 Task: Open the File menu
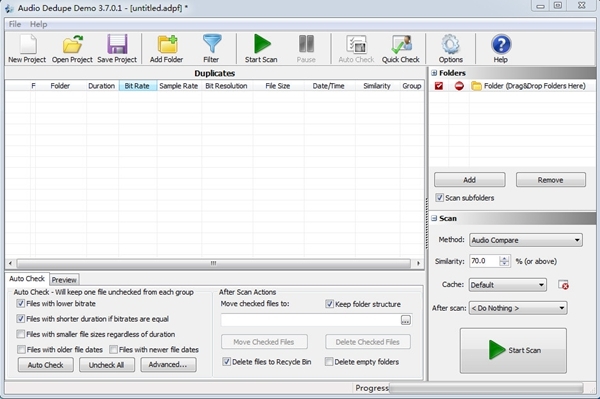(x=15, y=24)
